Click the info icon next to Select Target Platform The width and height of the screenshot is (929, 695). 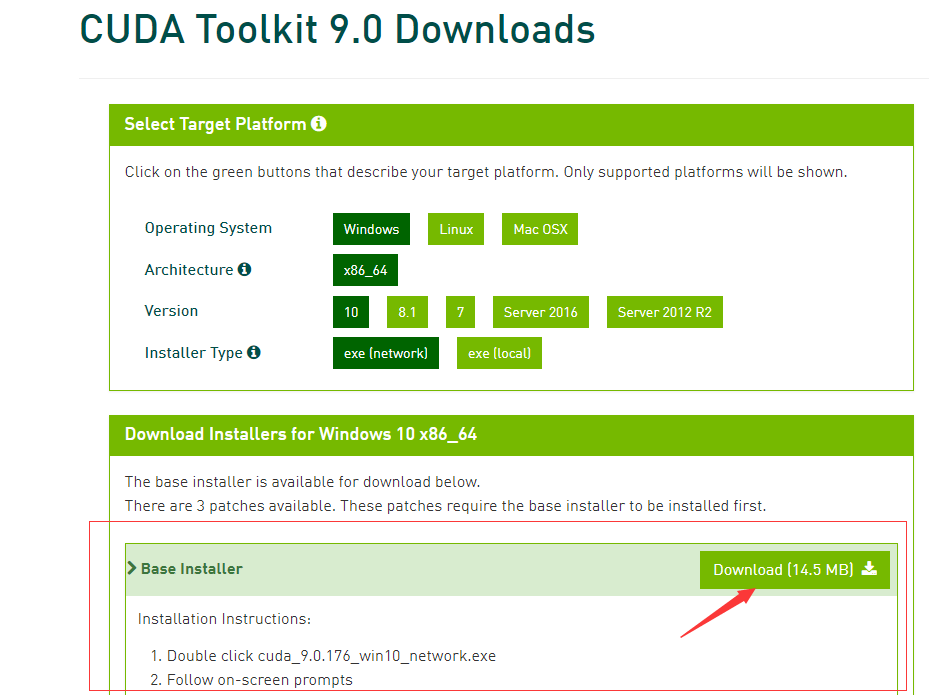click(x=319, y=124)
